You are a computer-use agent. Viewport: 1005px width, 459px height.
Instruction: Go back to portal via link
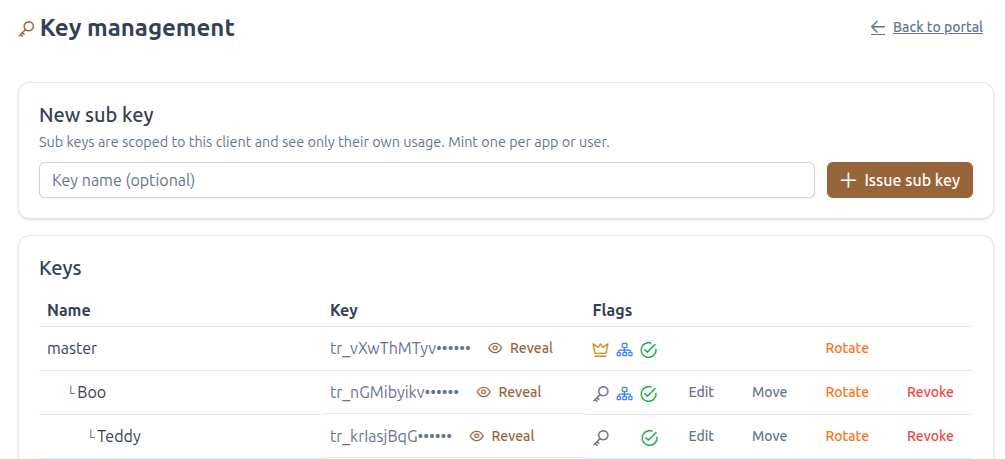926,27
